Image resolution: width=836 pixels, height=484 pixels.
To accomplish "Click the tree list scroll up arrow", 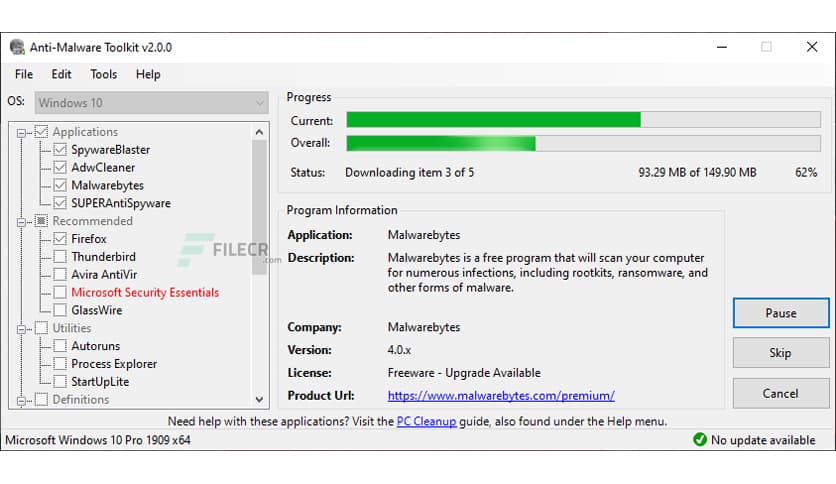I will pyautogui.click(x=259, y=132).
